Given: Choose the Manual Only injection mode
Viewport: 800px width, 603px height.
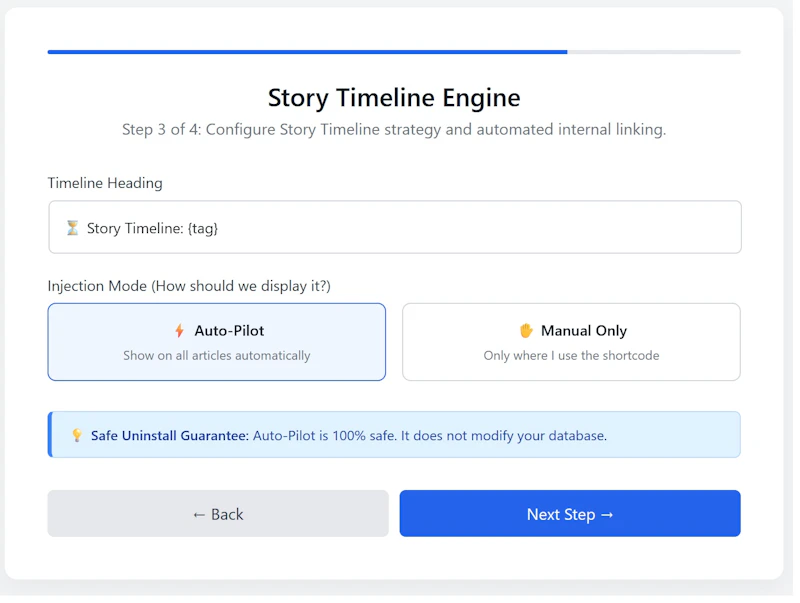Looking at the screenshot, I should click(x=571, y=342).
